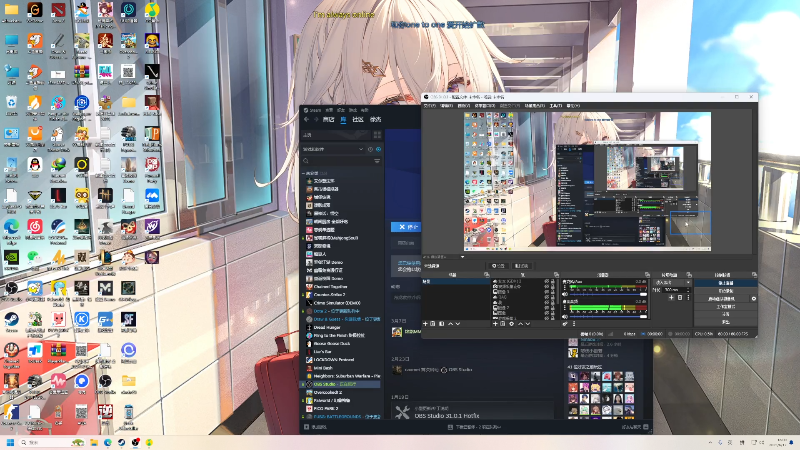Pop out the OBS Audio Mixer dock
Viewport: 800px width, 450px height.
pyautogui.click(x=647, y=275)
